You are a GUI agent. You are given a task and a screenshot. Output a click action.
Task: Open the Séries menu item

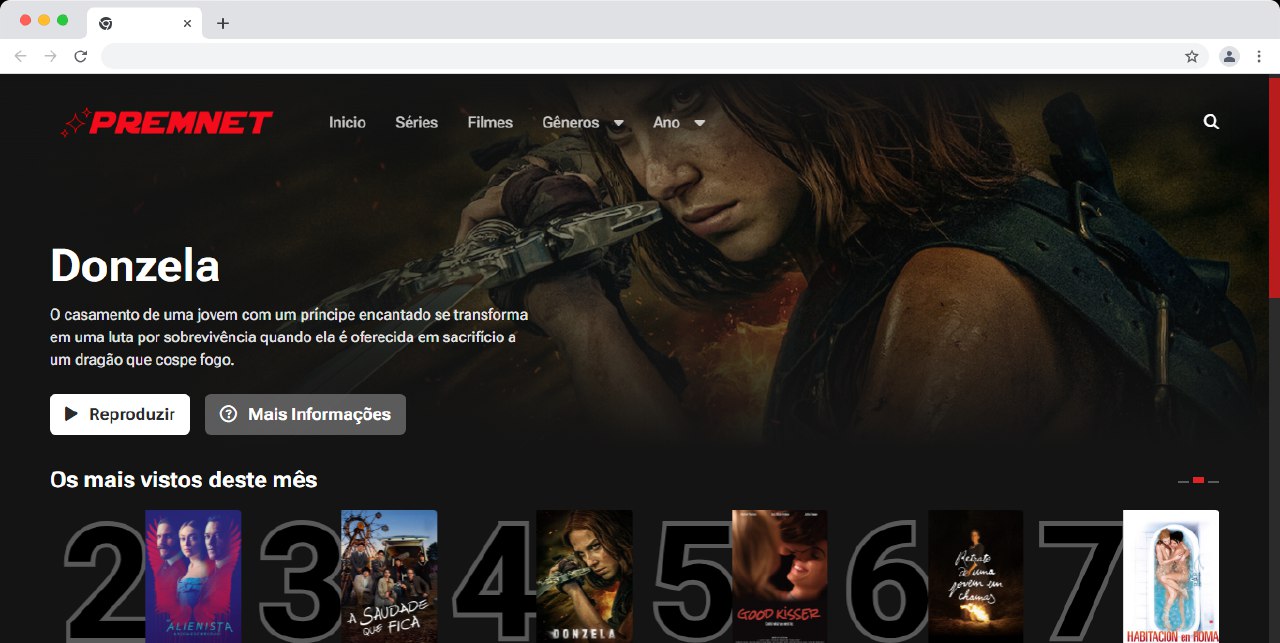(416, 122)
